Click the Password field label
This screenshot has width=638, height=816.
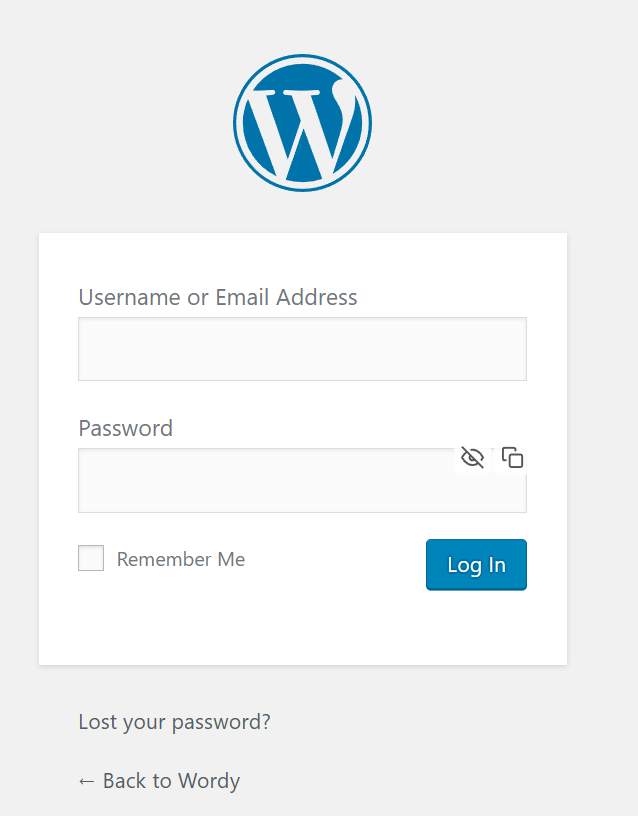click(x=126, y=428)
